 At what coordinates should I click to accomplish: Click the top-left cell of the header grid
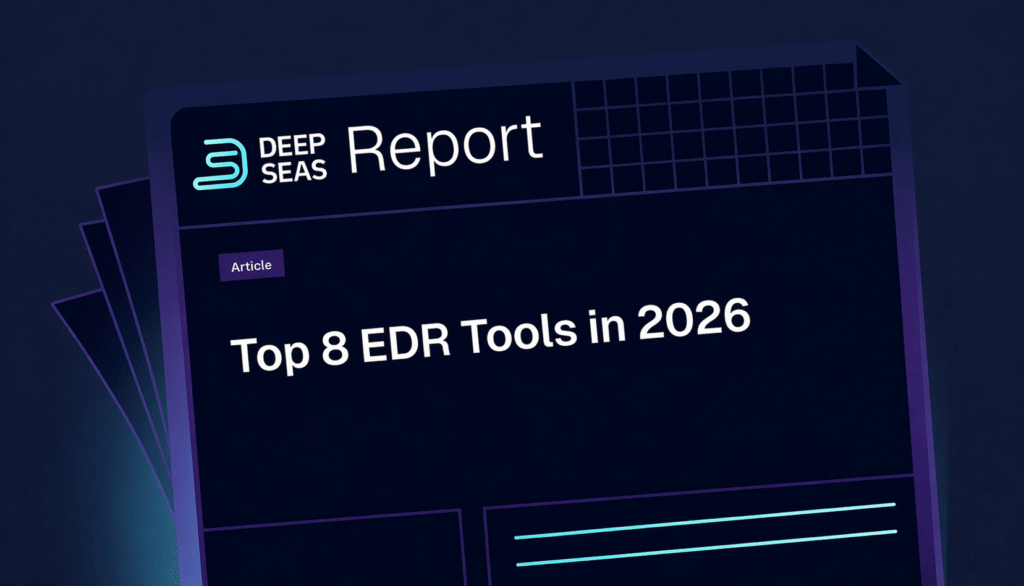click(x=590, y=95)
